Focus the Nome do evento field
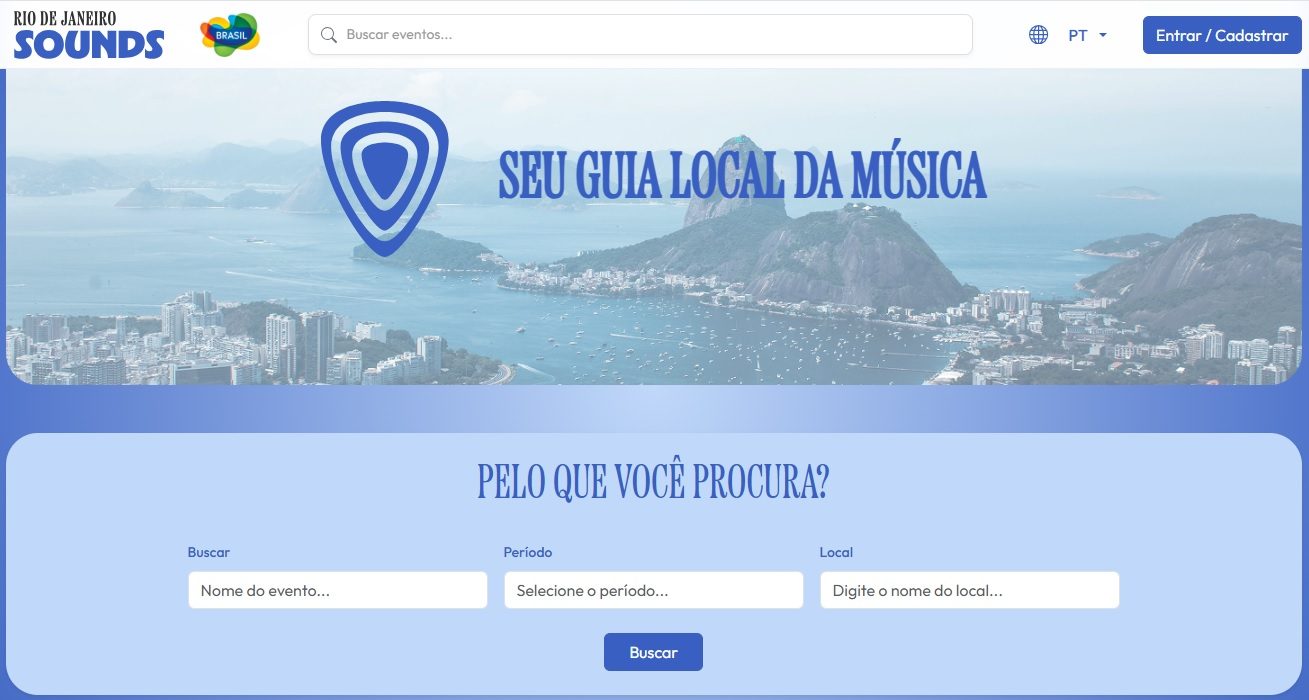 [x=338, y=590]
